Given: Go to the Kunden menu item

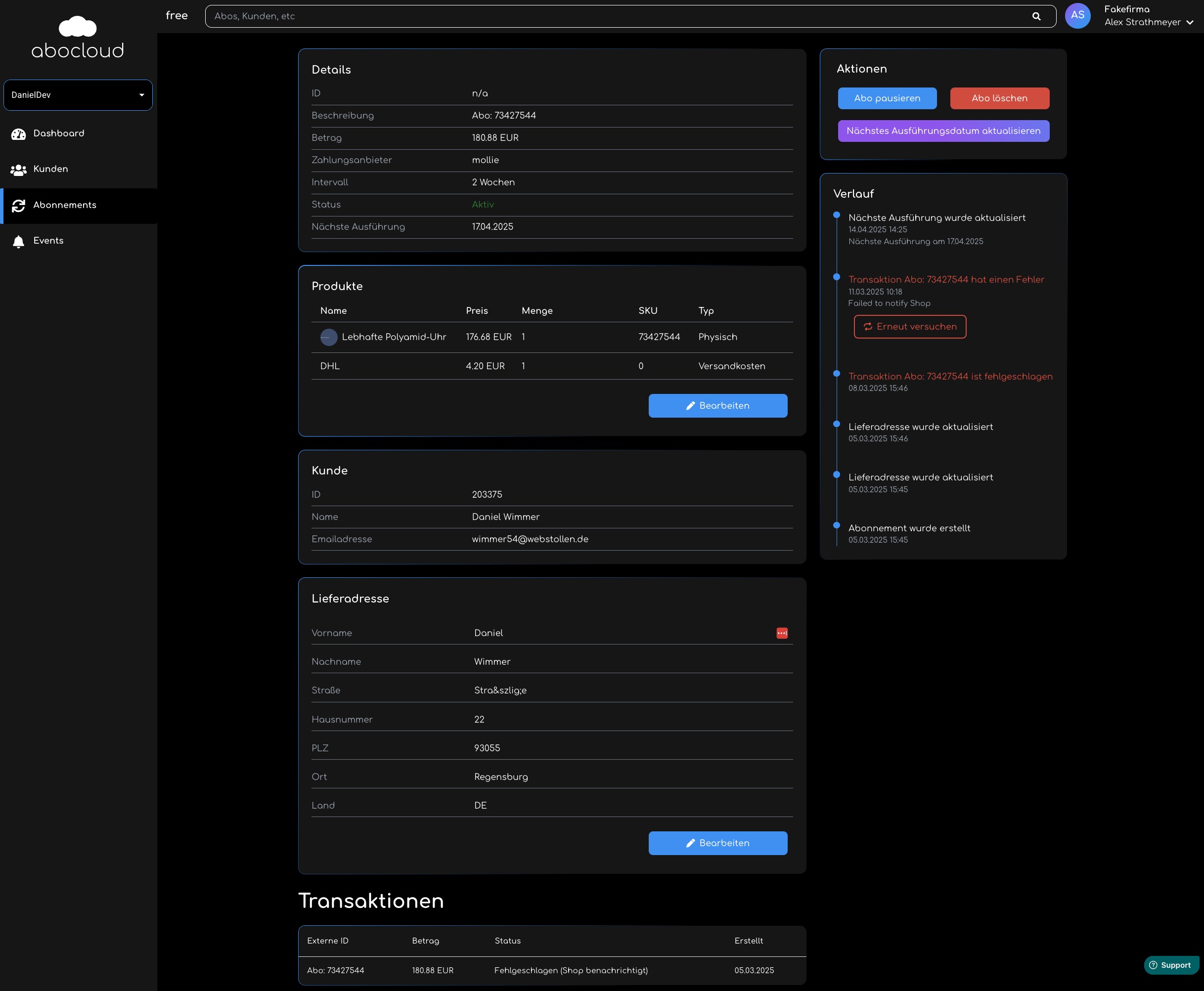Looking at the screenshot, I should [x=50, y=169].
